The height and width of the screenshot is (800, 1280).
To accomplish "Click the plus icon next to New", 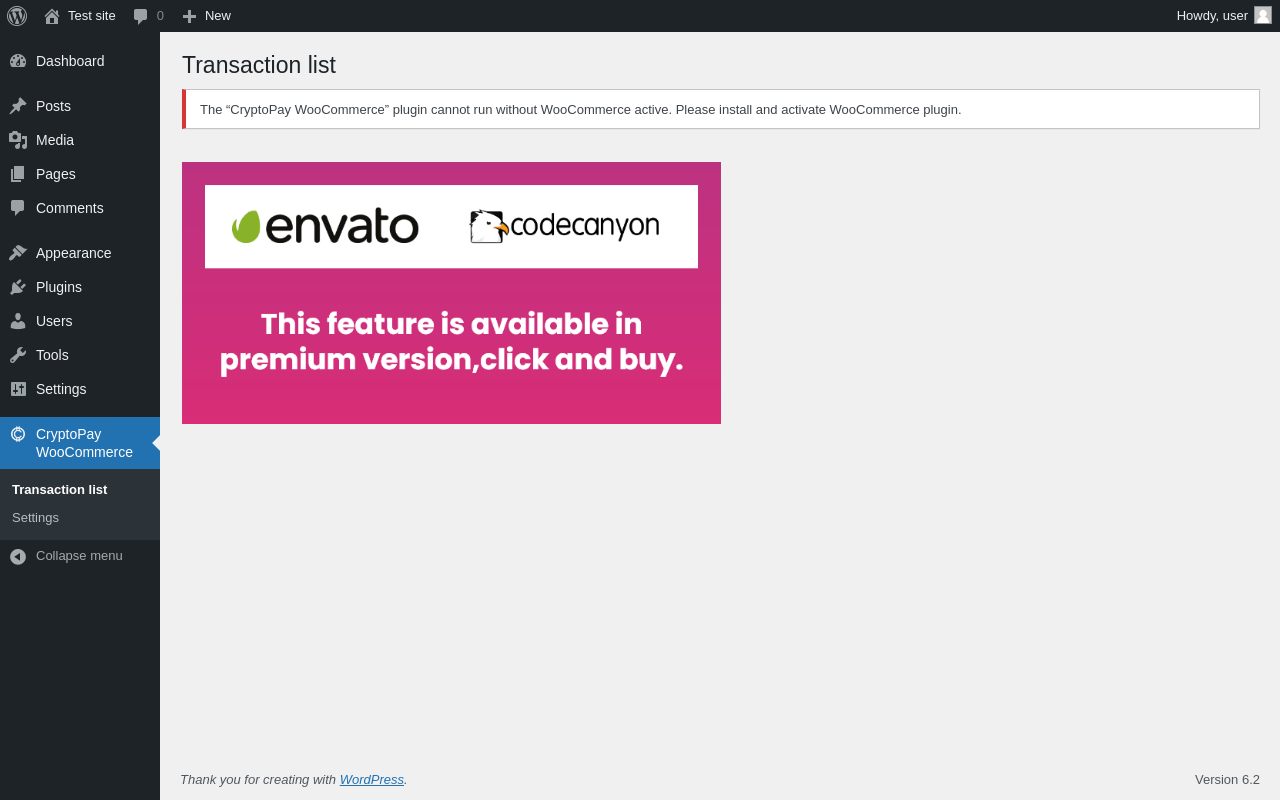I will pyautogui.click(x=189, y=16).
